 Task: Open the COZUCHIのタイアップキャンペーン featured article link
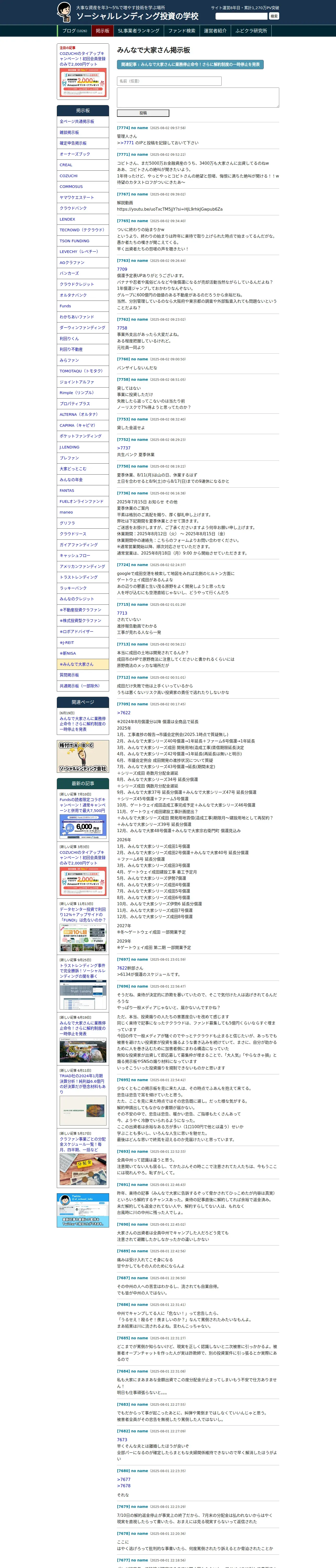[82, 59]
